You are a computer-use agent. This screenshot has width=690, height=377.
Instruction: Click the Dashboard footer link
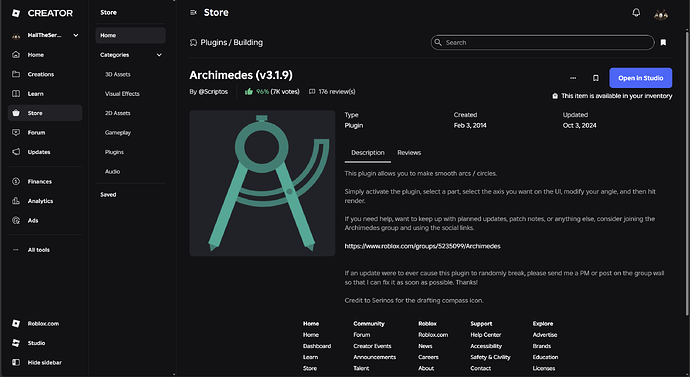coord(317,346)
